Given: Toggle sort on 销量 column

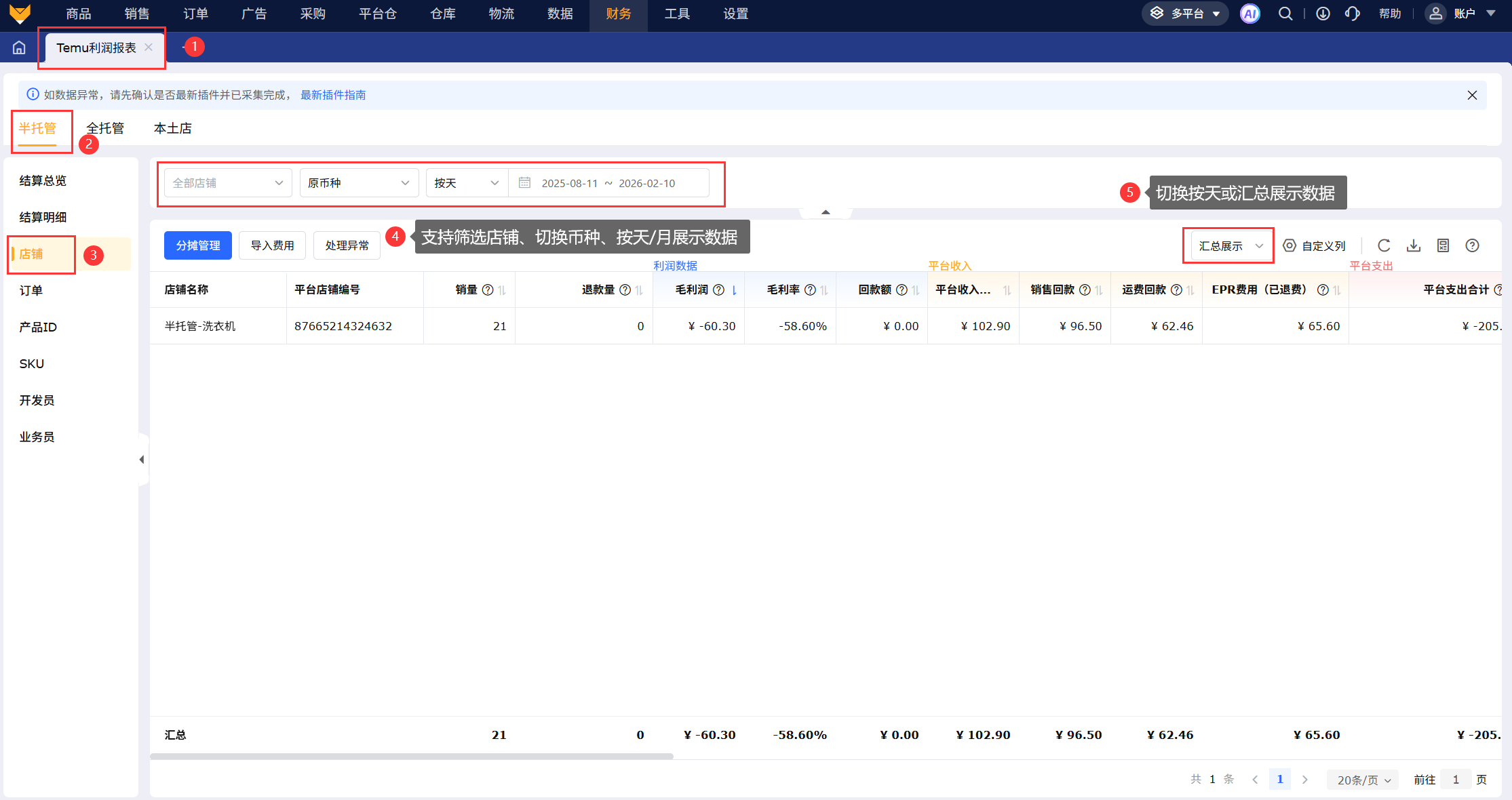Looking at the screenshot, I should [x=502, y=290].
